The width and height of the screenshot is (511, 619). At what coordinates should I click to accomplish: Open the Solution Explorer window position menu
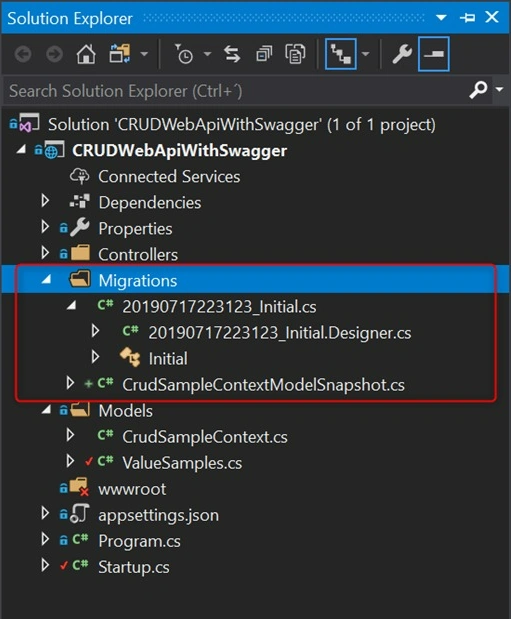click(441, 17)
